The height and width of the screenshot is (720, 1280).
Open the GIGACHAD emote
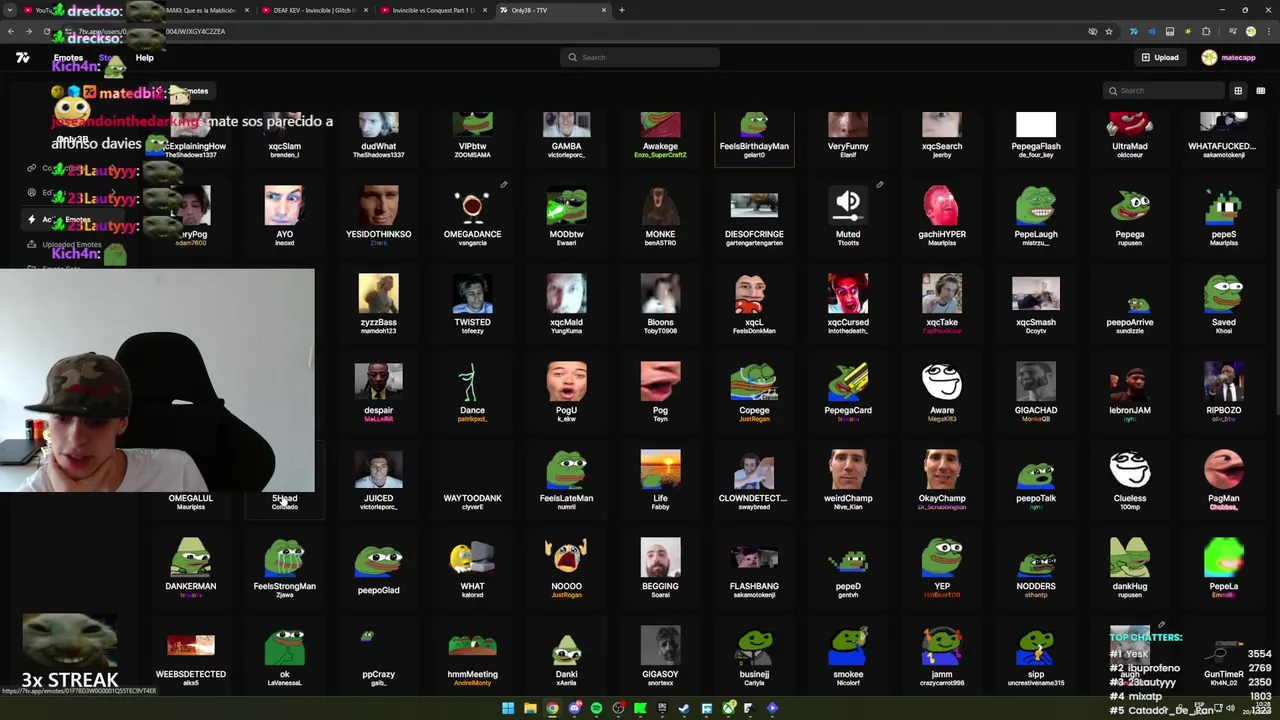[x=1036, y=391]
